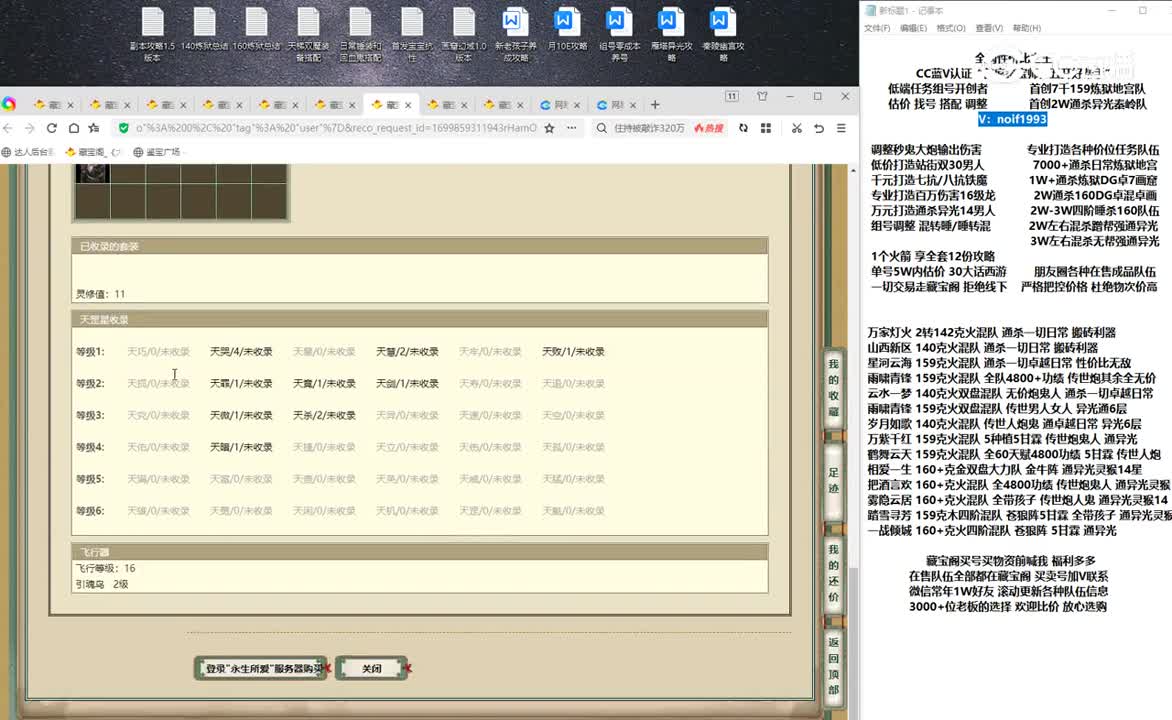Click Notepad line 3000+位老板的选择 欢迎比价 放心选购

pyautogui.click(x=1008, y=606)
